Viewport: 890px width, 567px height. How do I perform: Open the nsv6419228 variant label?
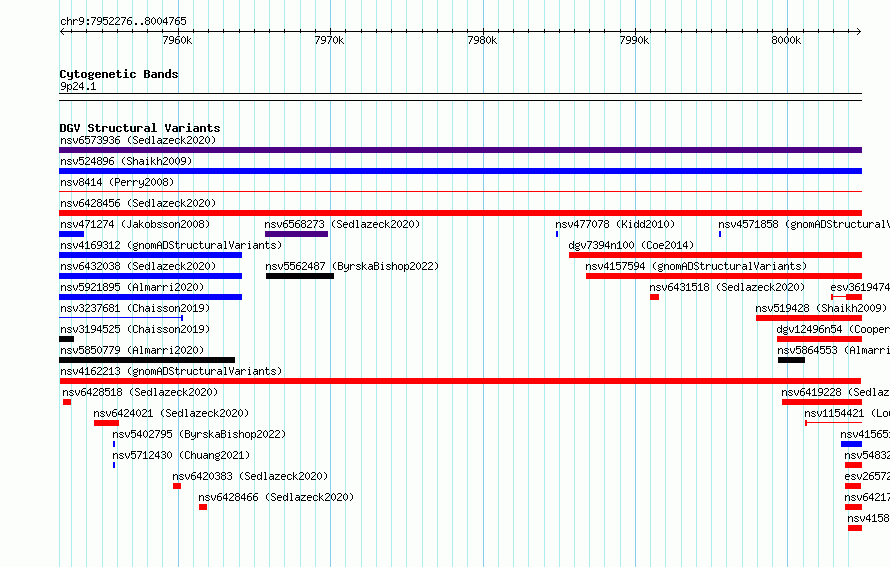(835, 392)
